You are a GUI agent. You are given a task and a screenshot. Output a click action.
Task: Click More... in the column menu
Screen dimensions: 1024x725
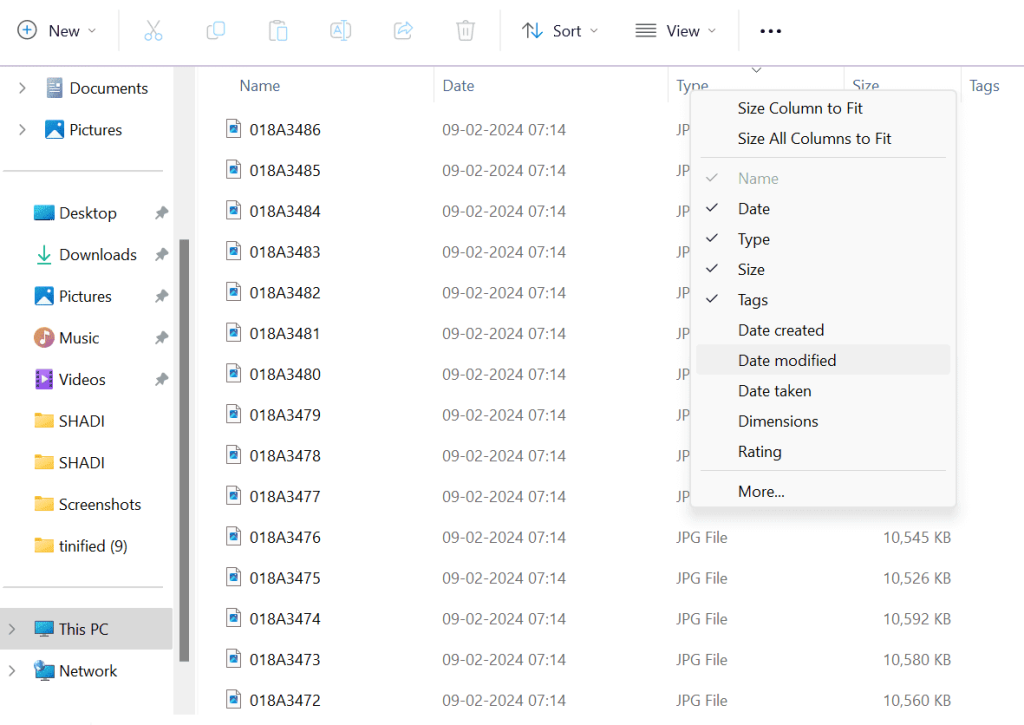pos(763,491)
